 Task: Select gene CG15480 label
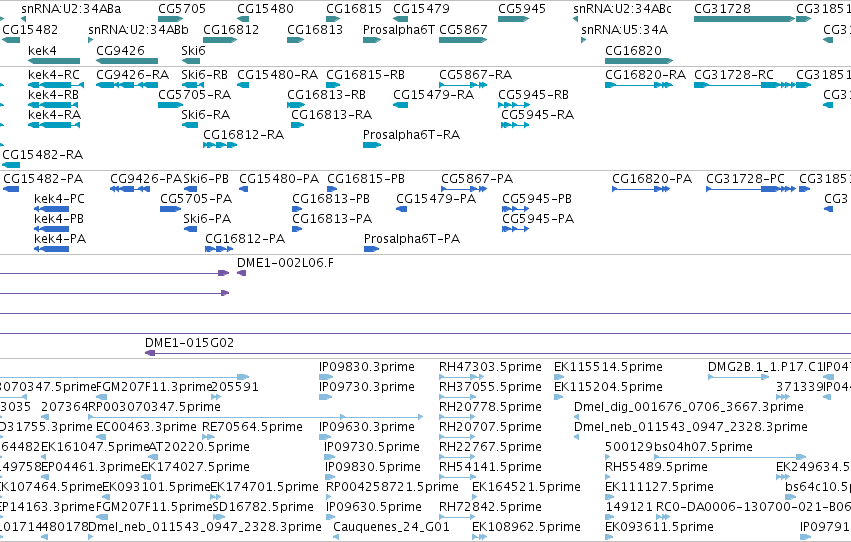tap(265, 9)
